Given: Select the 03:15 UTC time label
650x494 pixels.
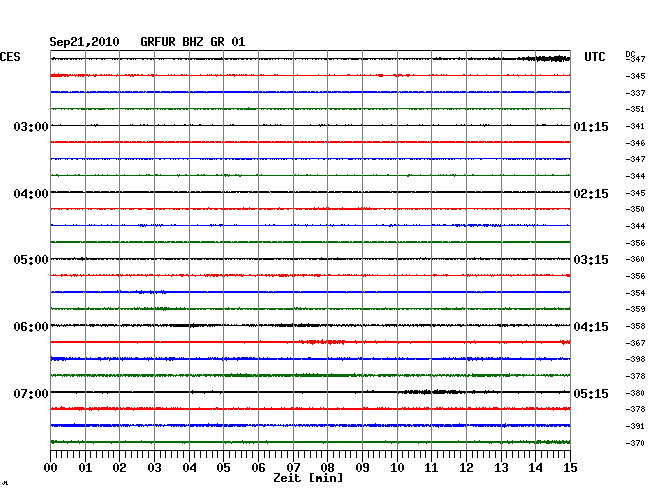Looking at the screenshot, I should coord(591,260).
